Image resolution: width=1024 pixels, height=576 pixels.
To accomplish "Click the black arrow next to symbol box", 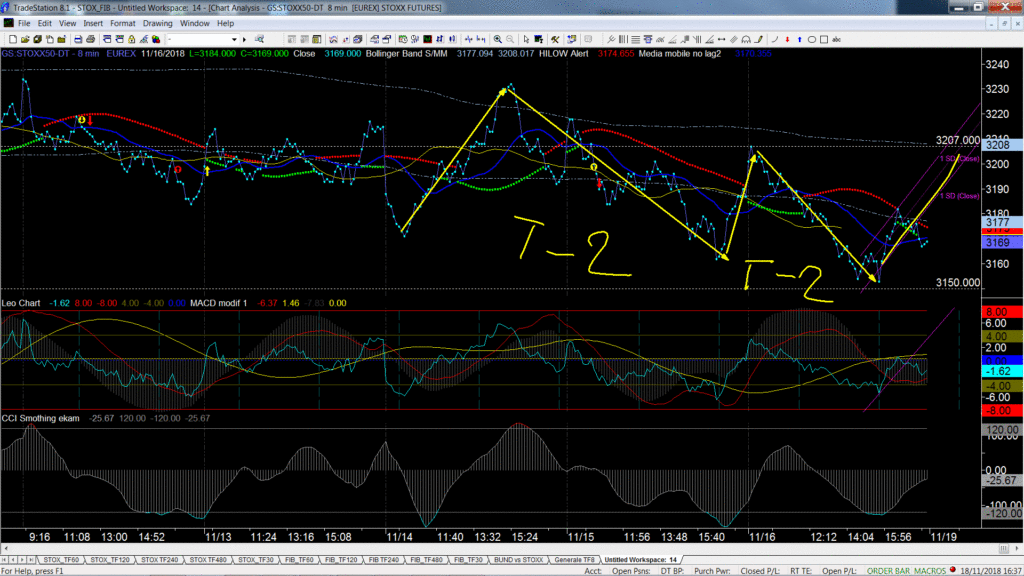I will [x=244, y=39].
